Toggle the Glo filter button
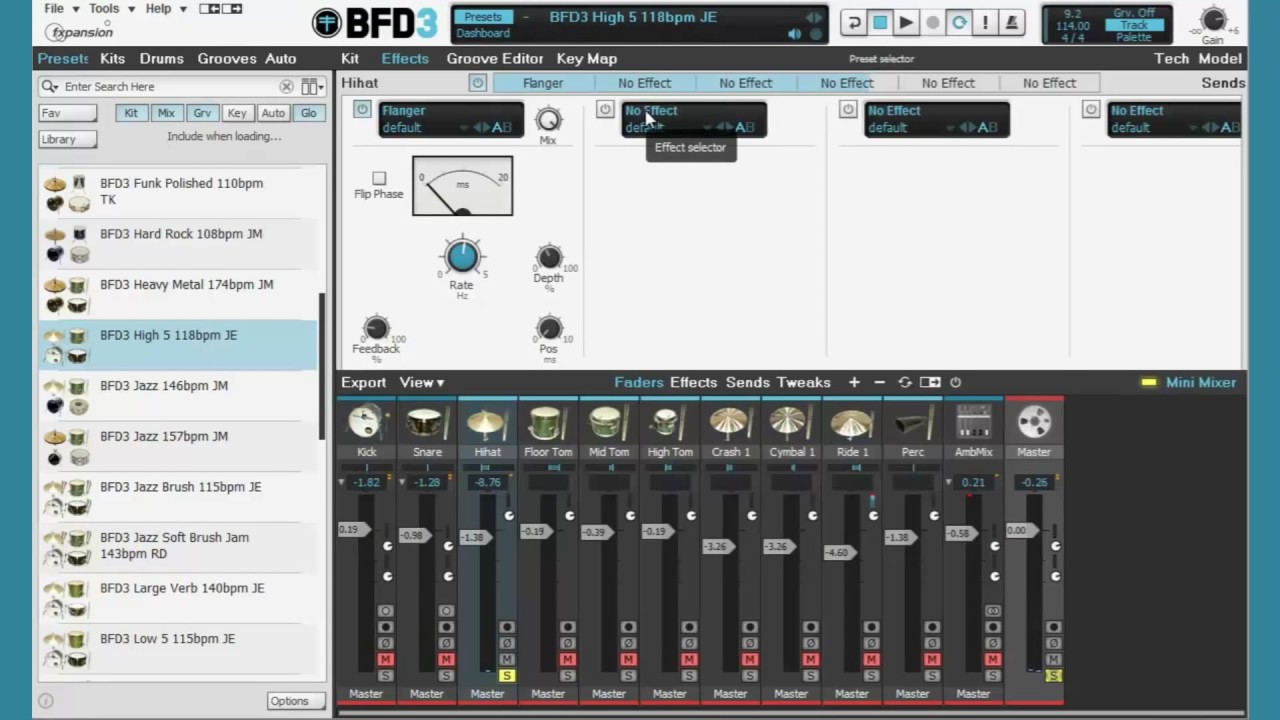The image size is (1280, 720). point(309,113)
